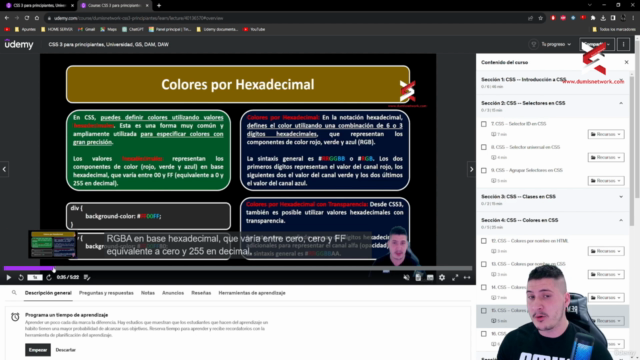Open Recursos dropdown for lecture 7
Image resolution: width=640 pixels, height=360 pixels.
click(x=606, y=134)
